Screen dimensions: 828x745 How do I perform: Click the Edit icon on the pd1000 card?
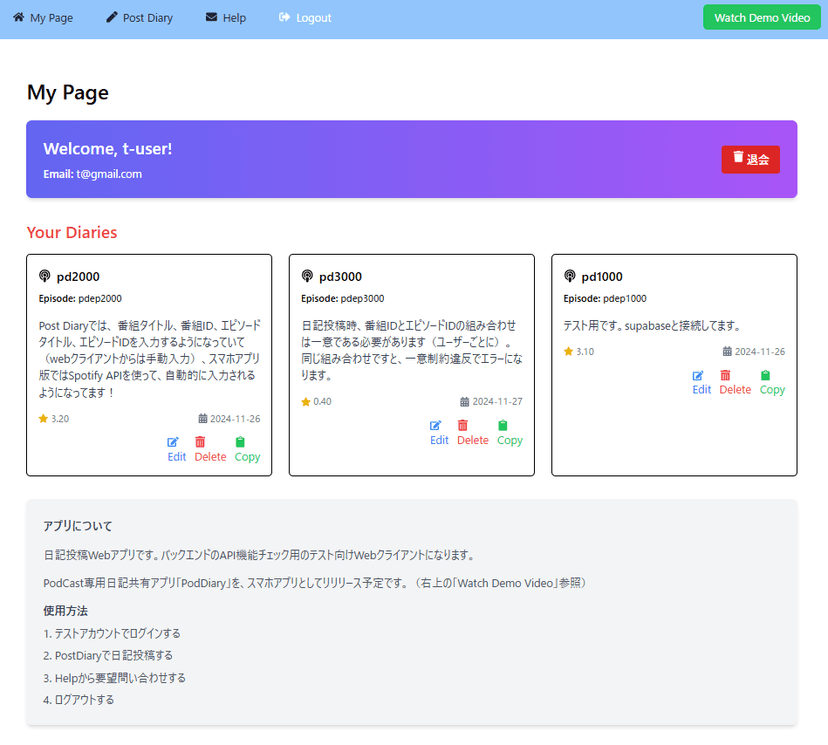[700, 376]
